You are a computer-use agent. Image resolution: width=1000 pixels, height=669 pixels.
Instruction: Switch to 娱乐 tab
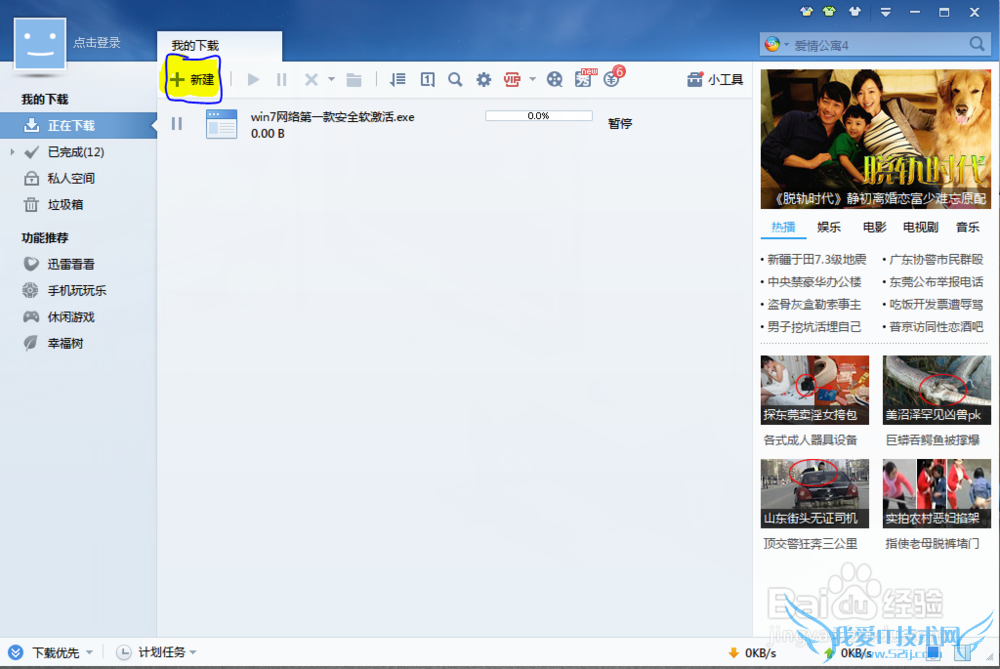pos(828,227)
